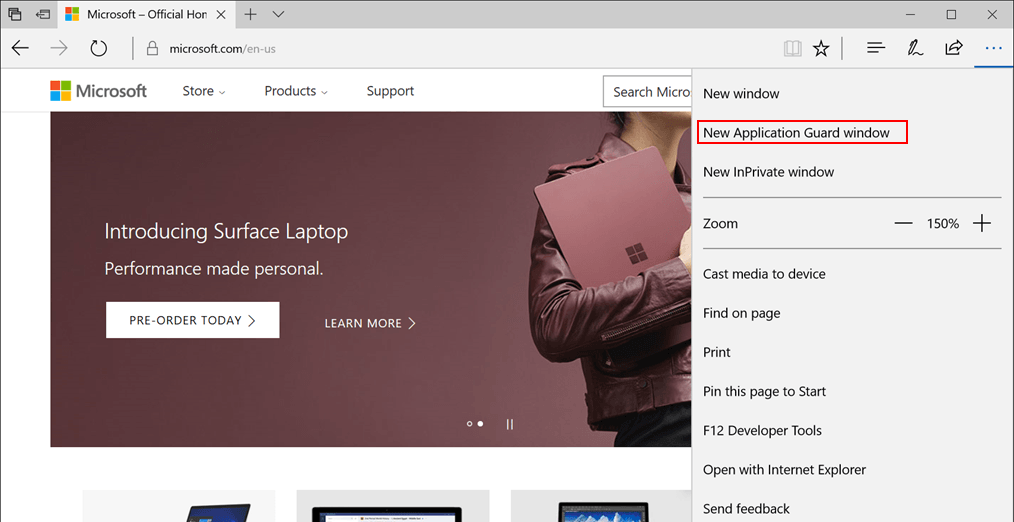1014x522 pixels.
Task: Click the Surface Laptop hero image
Action: point(371,279)
